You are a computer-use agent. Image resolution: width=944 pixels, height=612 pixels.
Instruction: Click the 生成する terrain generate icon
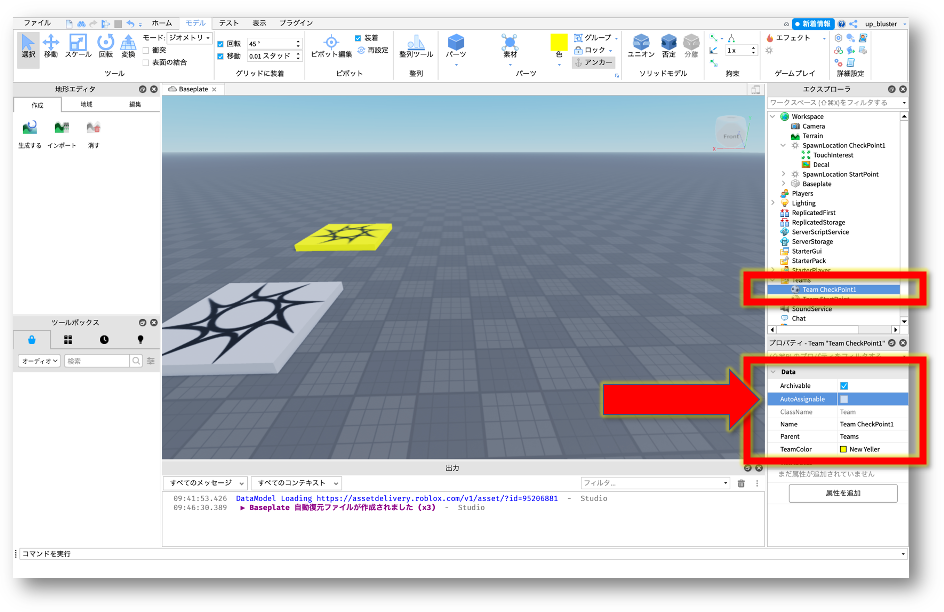(x=30, y=128)
